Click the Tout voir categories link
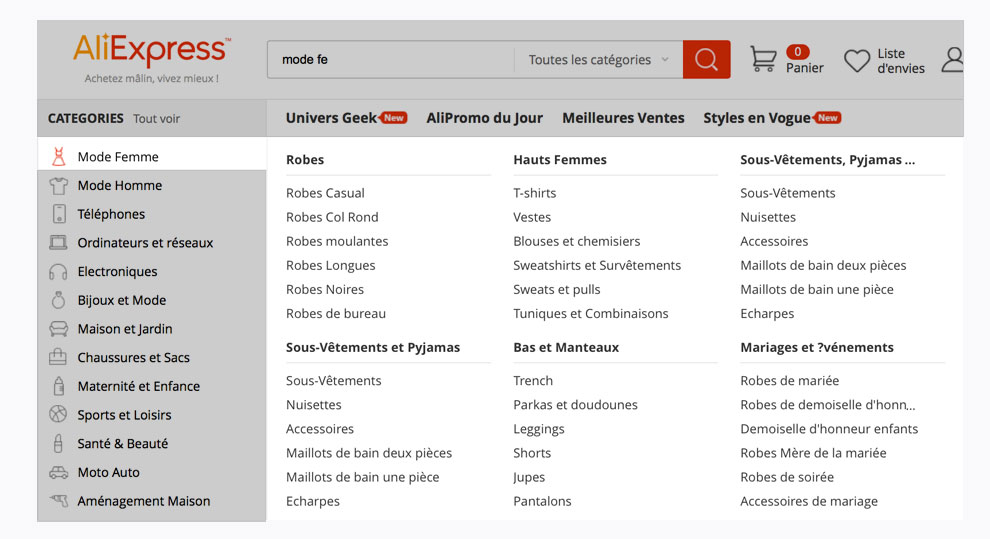Image resolution: width=990 pixels, height=539 pixels. click(x=157, y=119)
